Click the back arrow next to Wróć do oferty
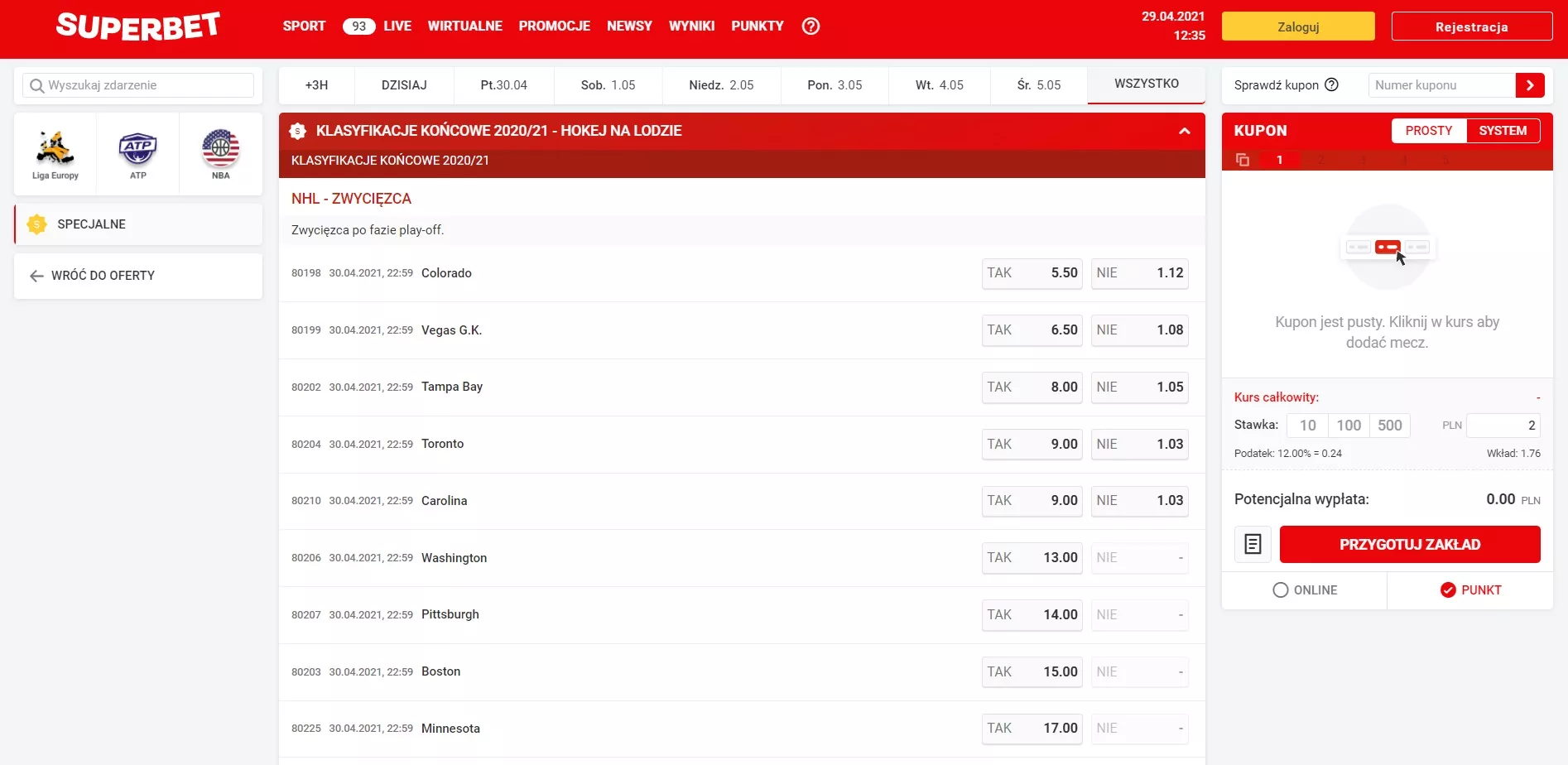Screen dimensions: 1568x765 36,276
